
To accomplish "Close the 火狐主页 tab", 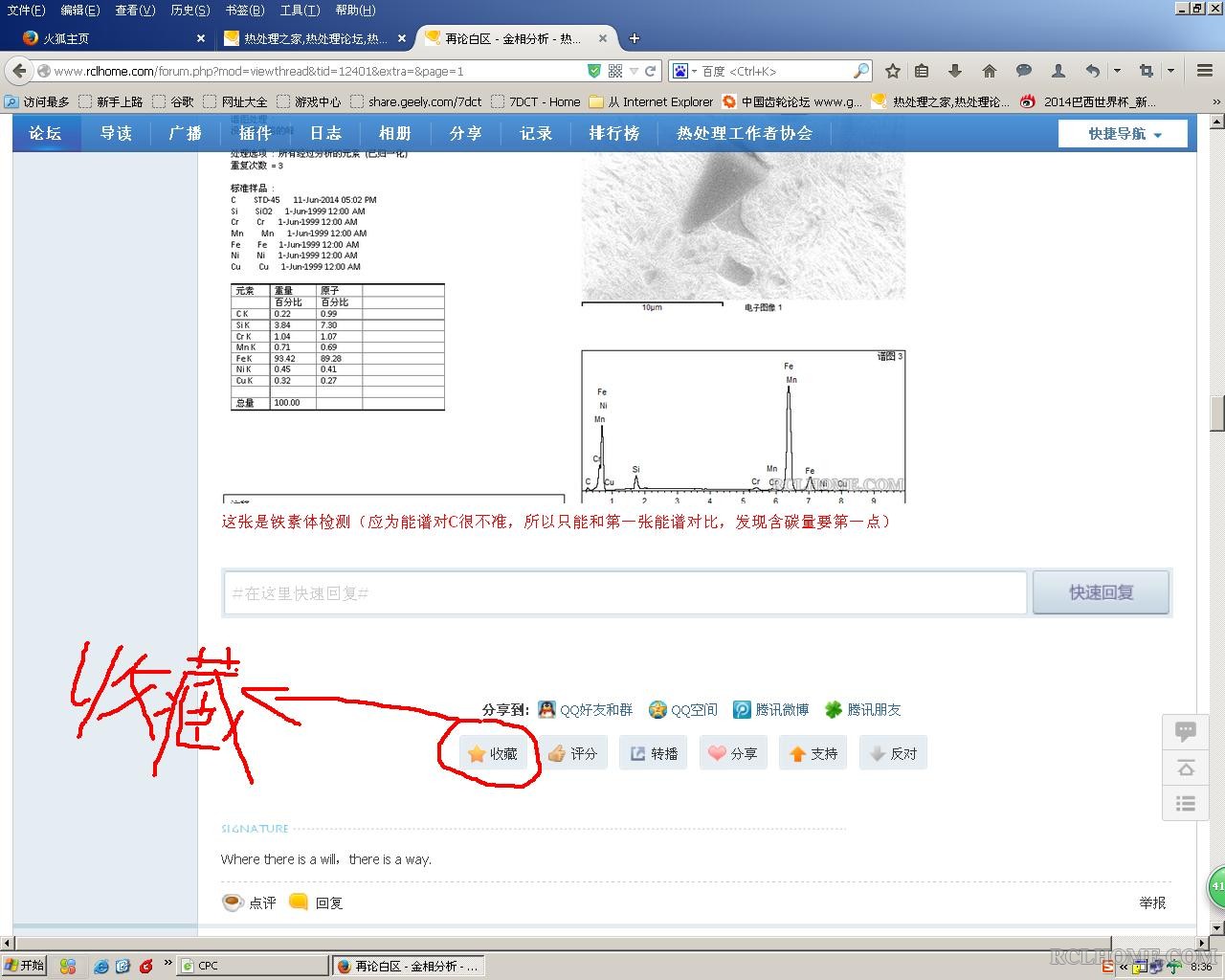I will pyautogui.click(x=200, y=38).
